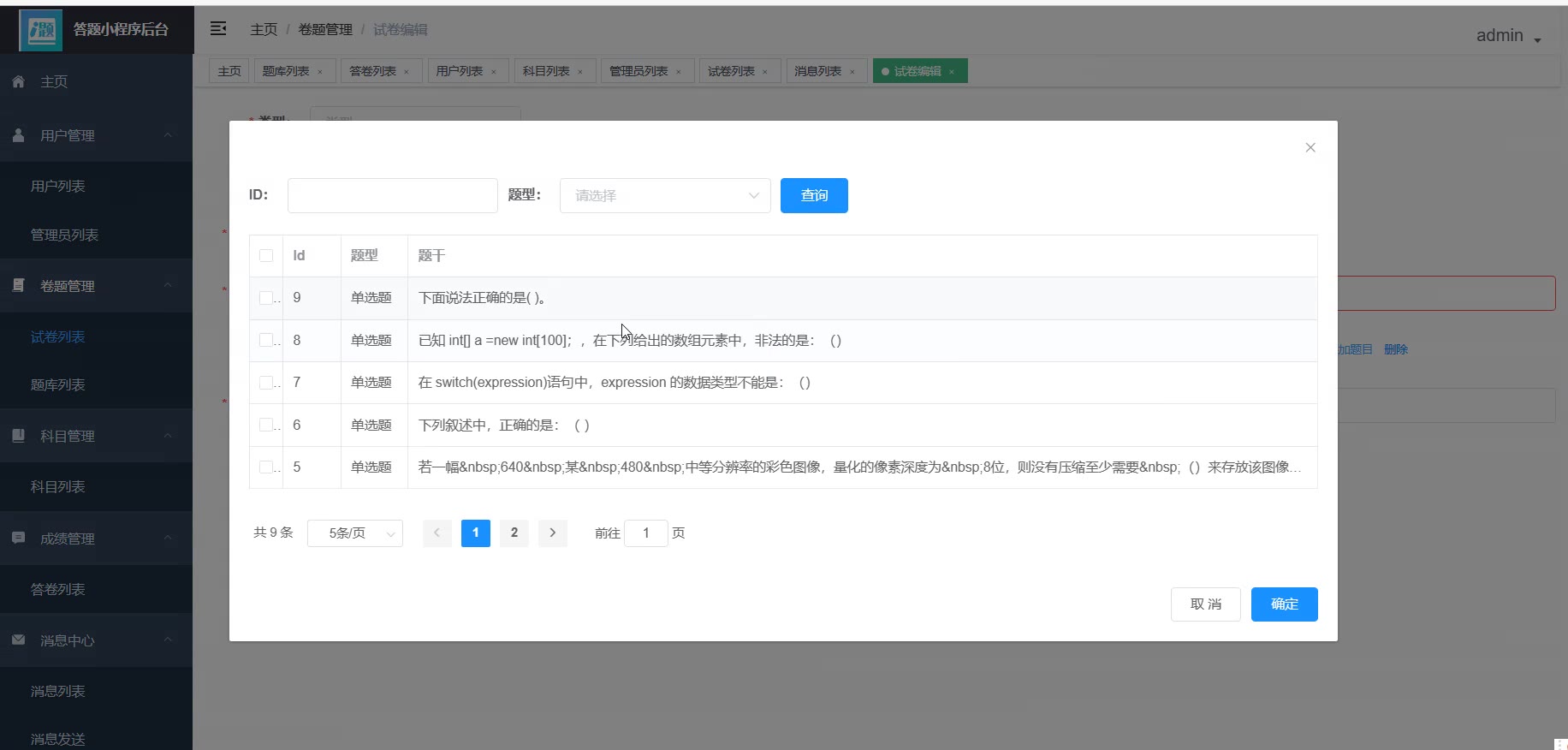Image resolution: width=1568 pixels, height=750 pixels.
Task: Collapse the 卷题管理 sidebar section
Action: pos(168,285)
